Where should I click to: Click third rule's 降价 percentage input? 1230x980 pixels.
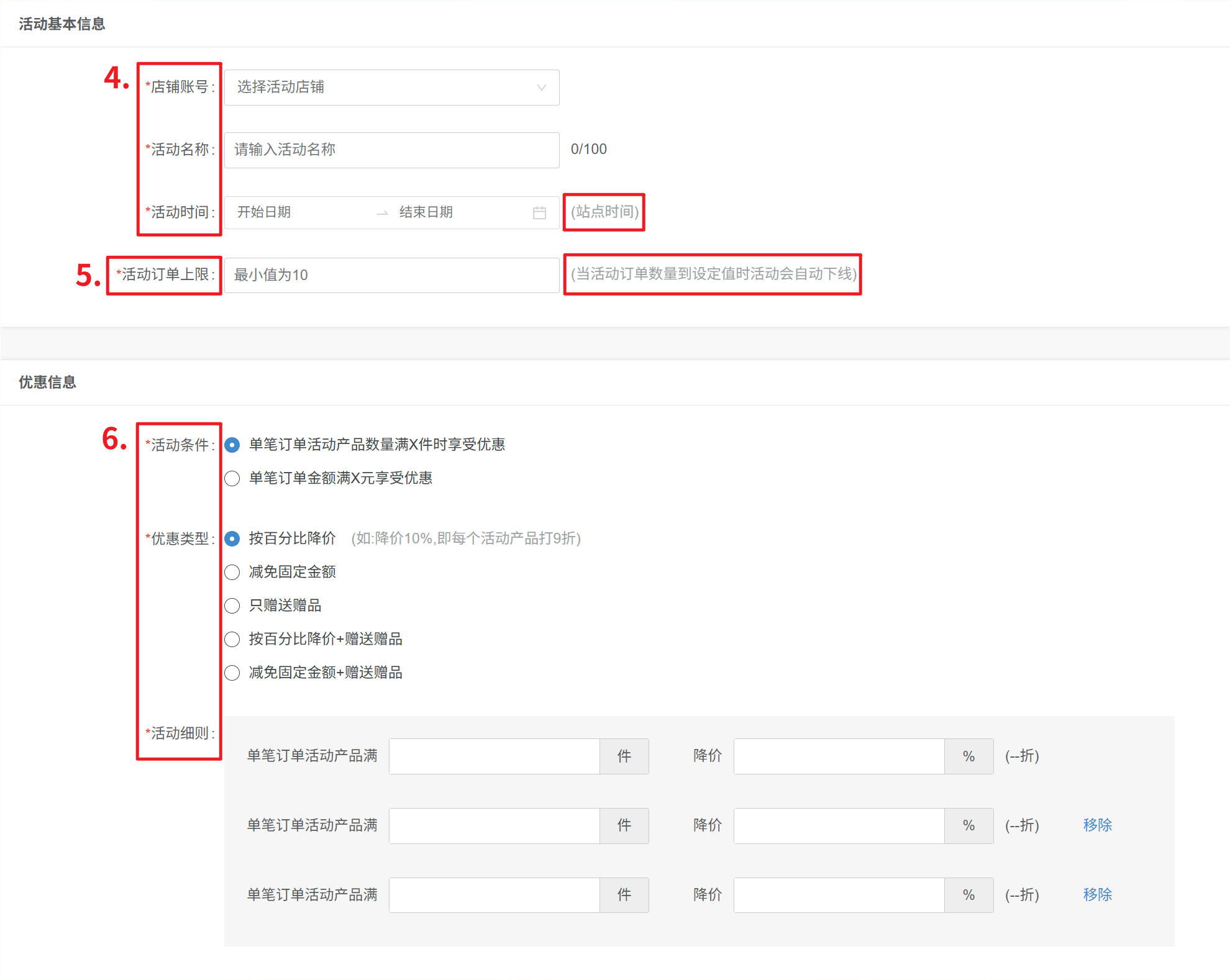click(839, 896)
